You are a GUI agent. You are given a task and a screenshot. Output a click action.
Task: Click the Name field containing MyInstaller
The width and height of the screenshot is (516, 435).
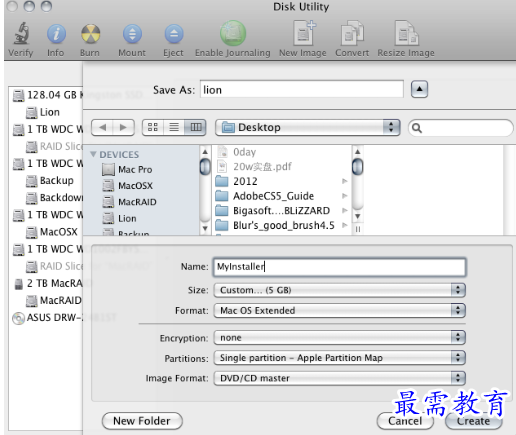(339, 267)
